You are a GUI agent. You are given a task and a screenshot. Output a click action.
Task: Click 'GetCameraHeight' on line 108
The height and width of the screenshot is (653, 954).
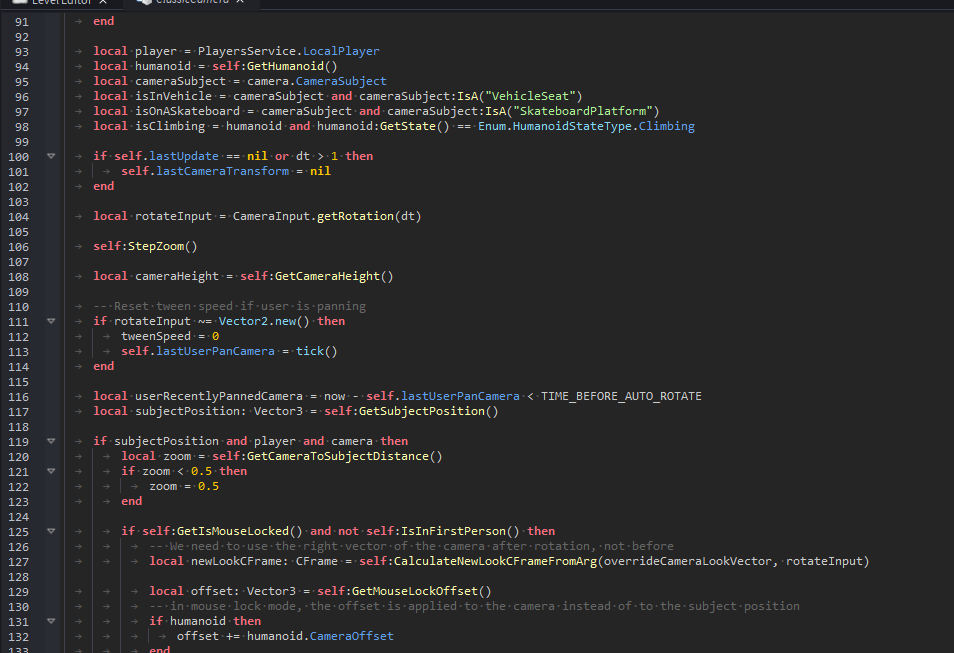click(x=327, y=276)
